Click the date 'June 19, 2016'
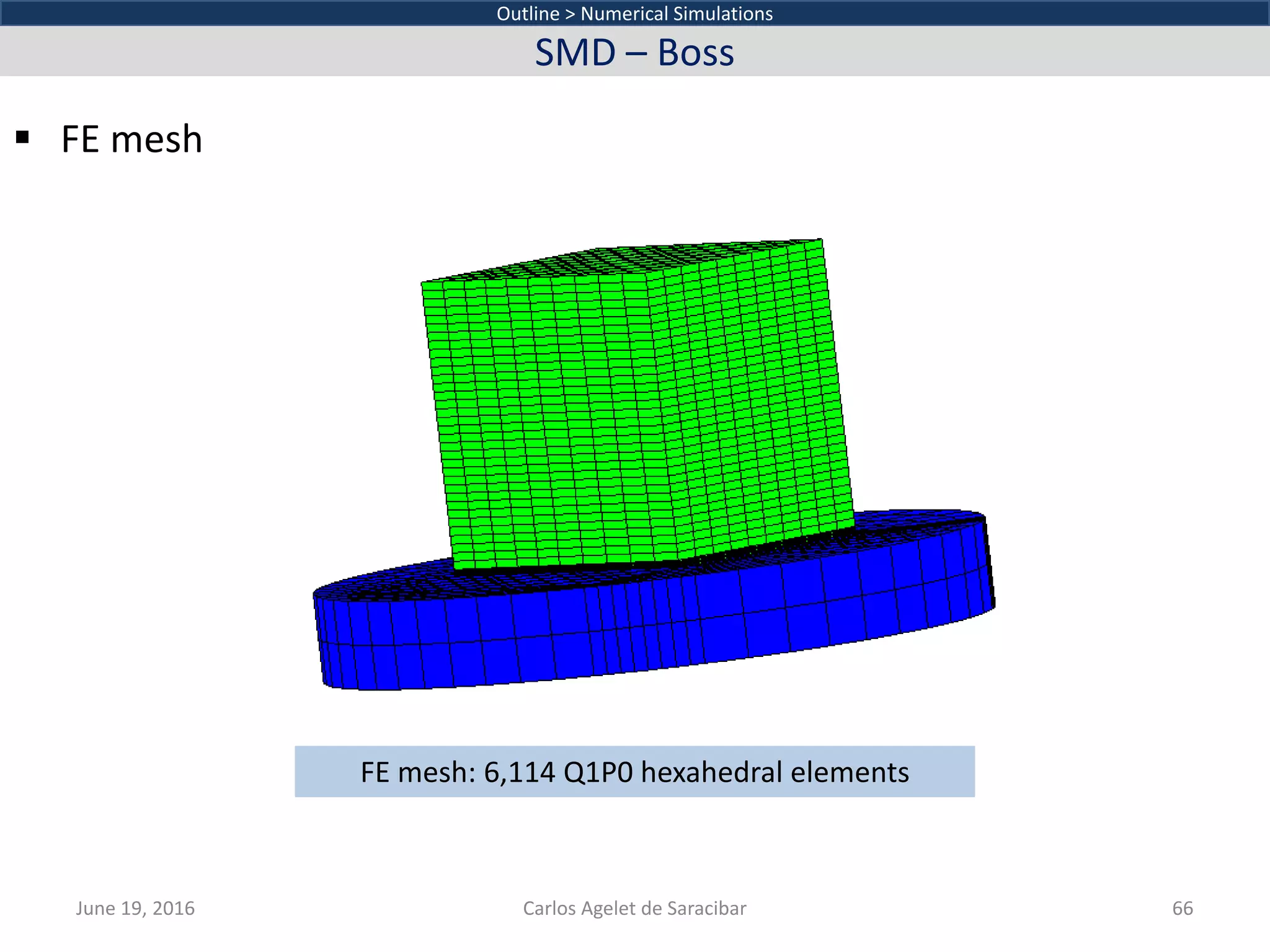Viewport: 1270px width, 952px height. point(135,908)
